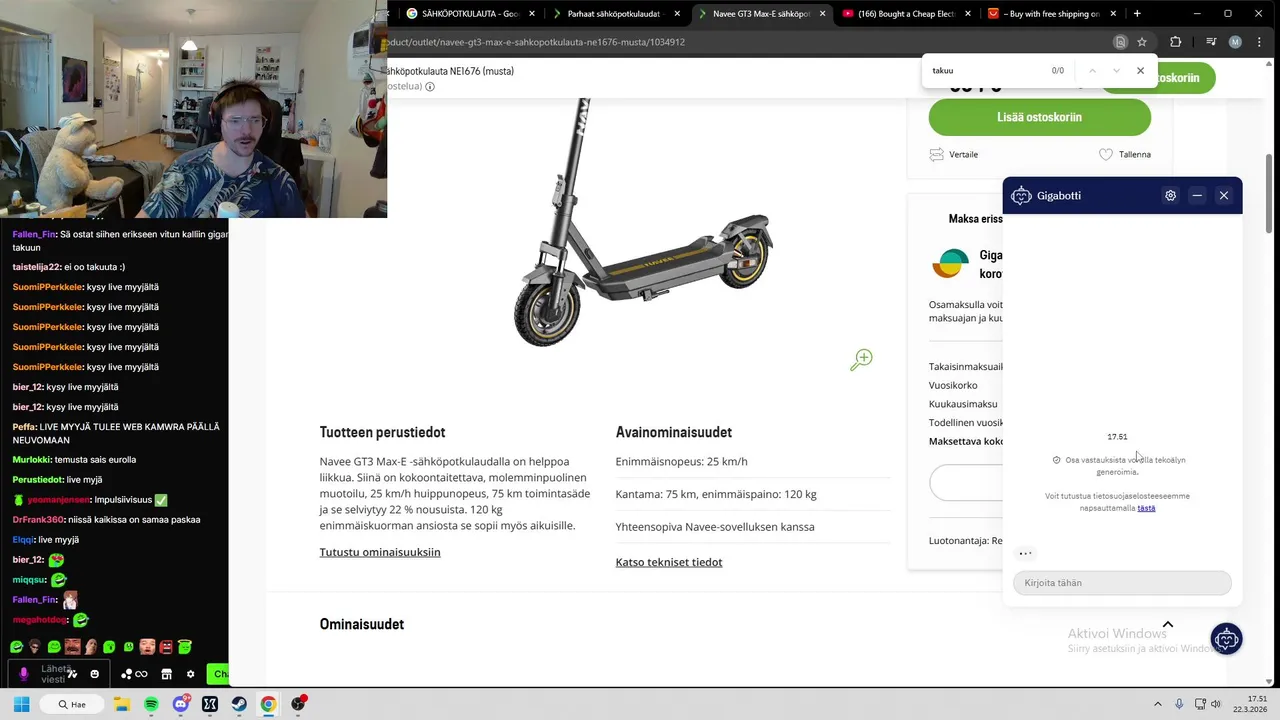The height and width of the screenshot is (720, 1280).
Task: Click username DrFrank360 in chat
Action: [x=36, y=520]
